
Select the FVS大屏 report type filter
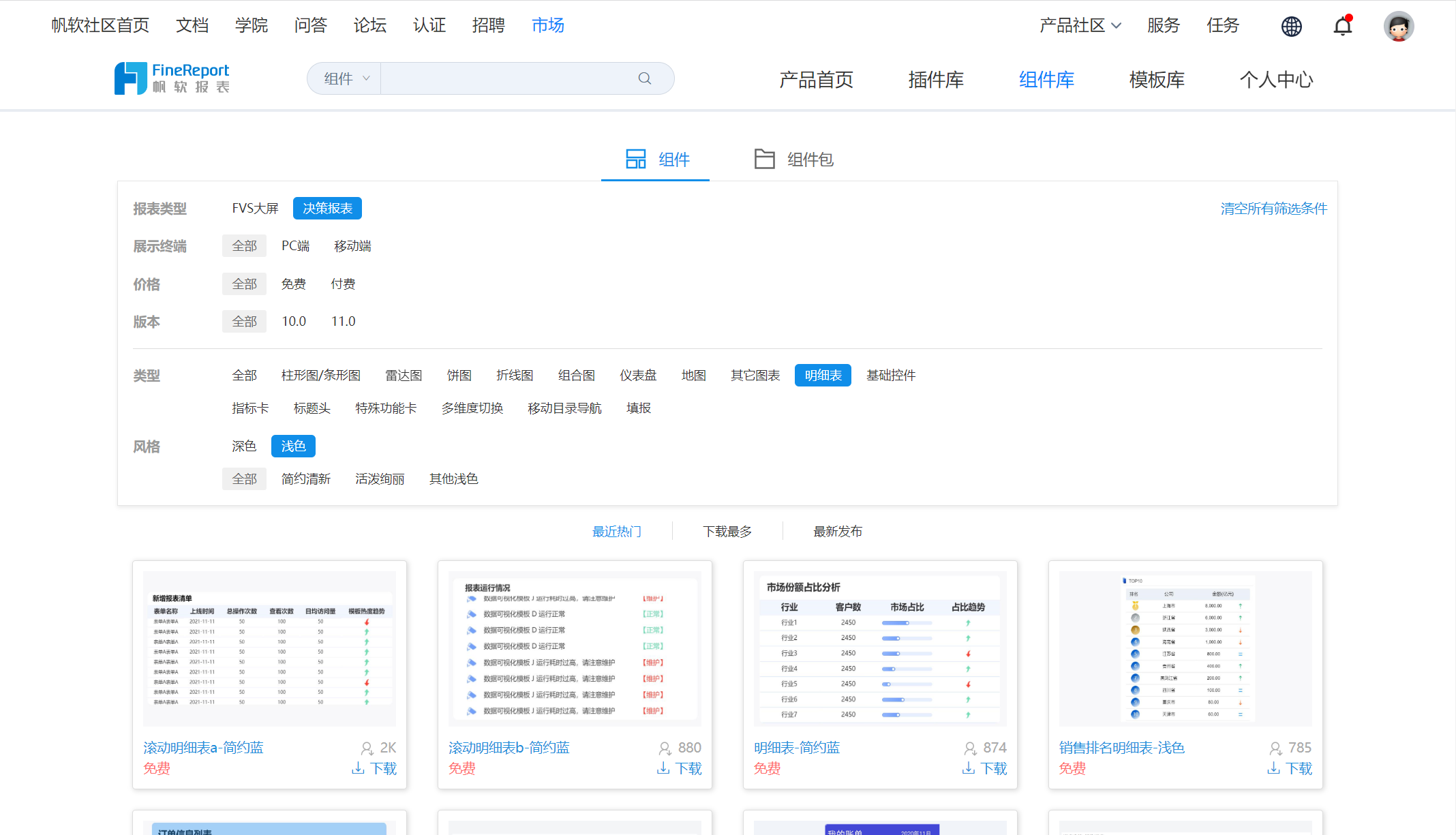pos(255,208)
